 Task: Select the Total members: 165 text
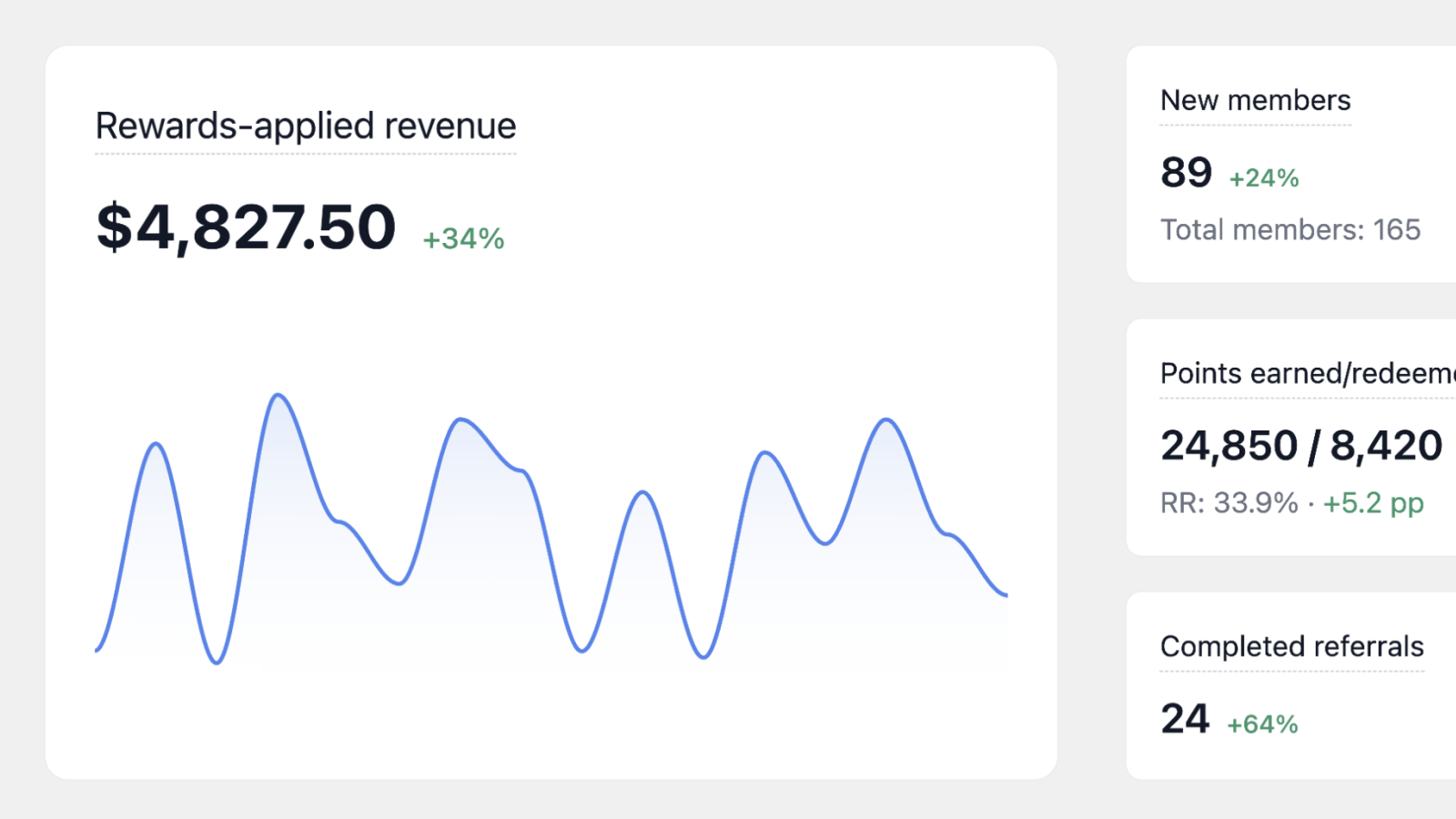point(1289,229)
